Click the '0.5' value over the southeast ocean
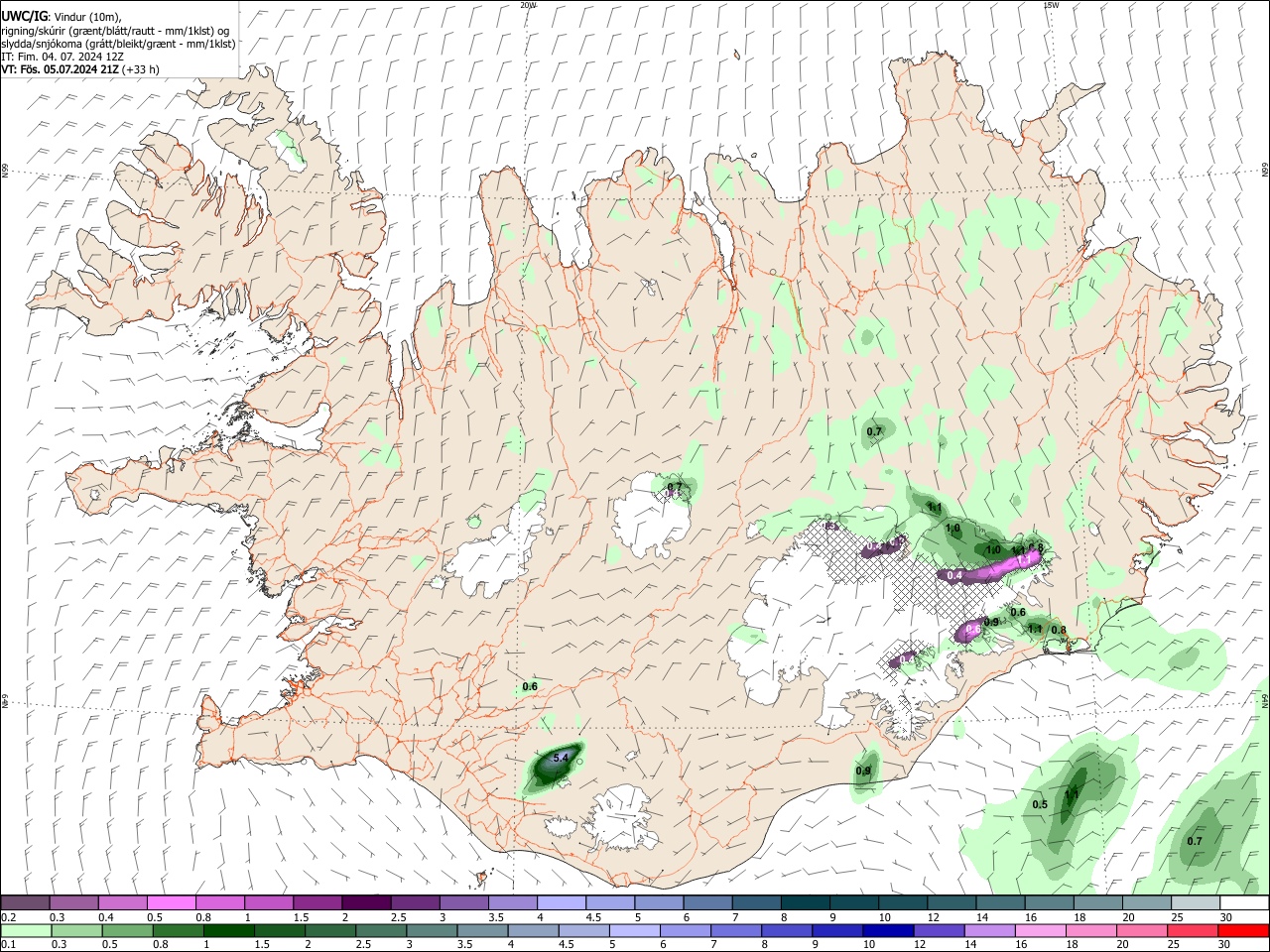This screenshot has height=952, width=1270. (1040, 804)
